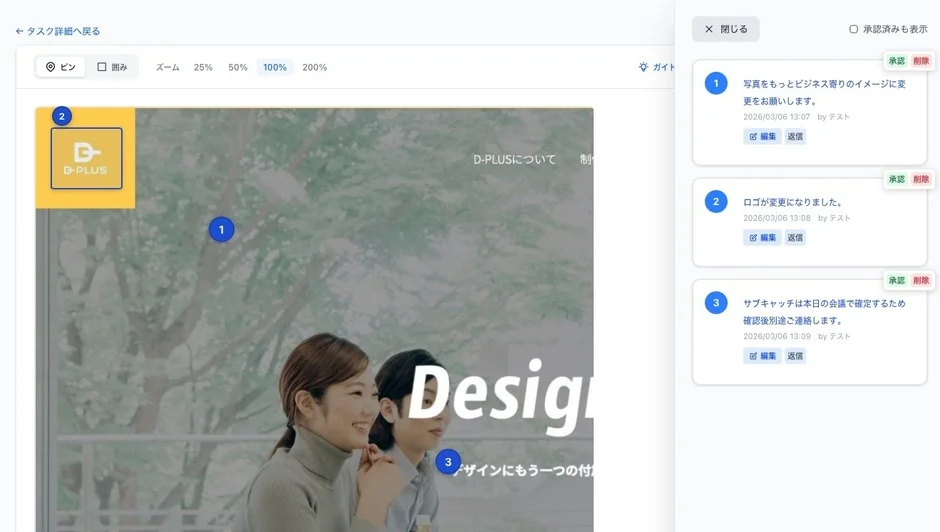Click comment text starting 写真をもっとビジネス寄り
This screenshot has width=940, height=532.
[x=824, y=92]
